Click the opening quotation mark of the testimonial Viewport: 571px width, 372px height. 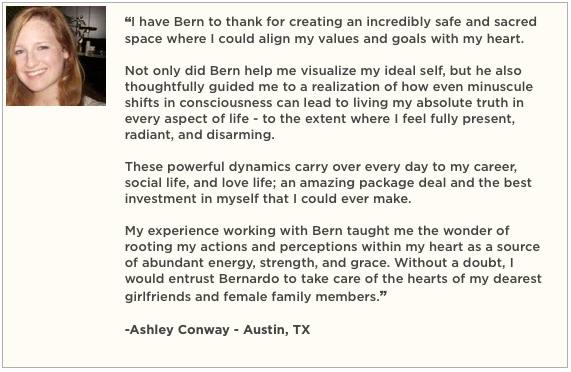click(127, 20)
